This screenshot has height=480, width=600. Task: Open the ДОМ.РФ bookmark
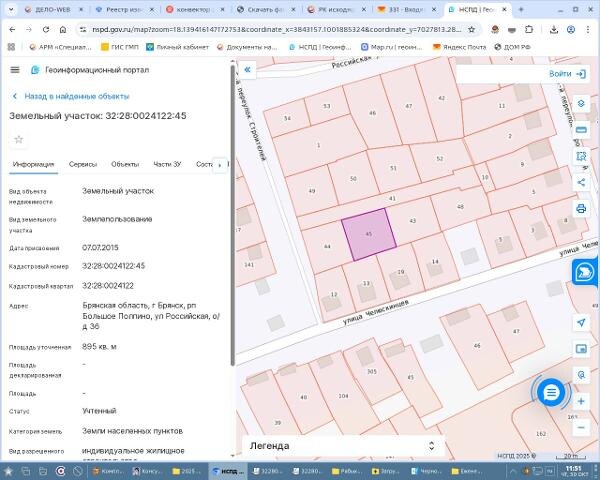click(x=512, y=47)
